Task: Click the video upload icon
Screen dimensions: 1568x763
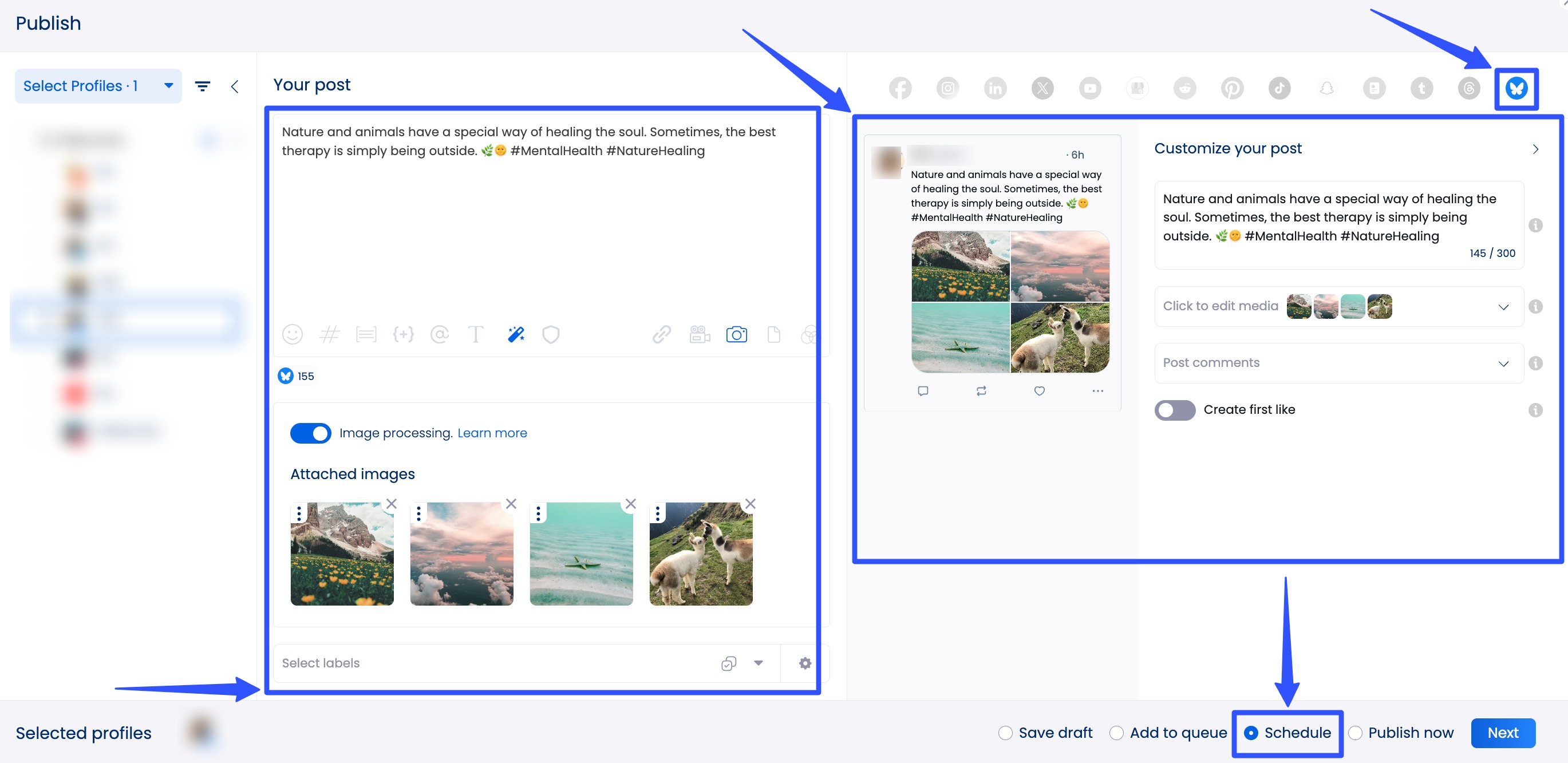Action: pyautogui.click(x=699, y=334)
